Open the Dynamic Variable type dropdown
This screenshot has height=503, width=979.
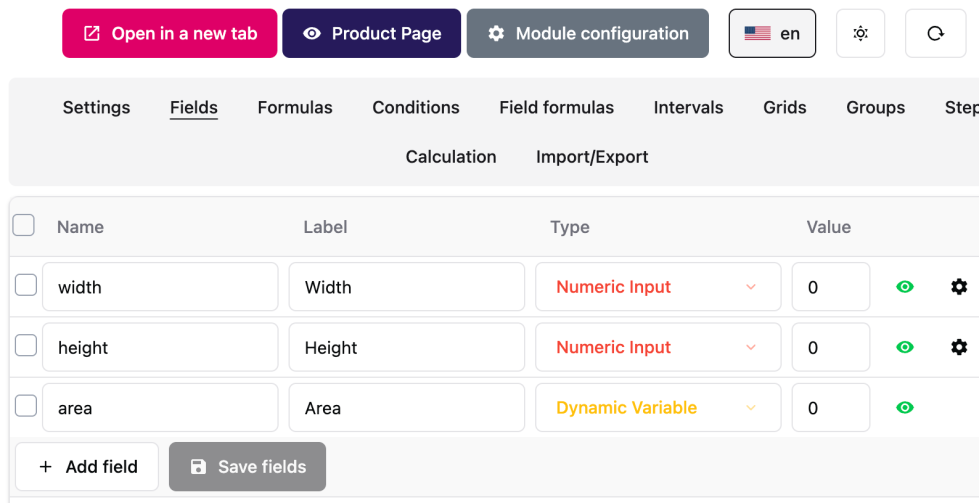pos(657,407)
